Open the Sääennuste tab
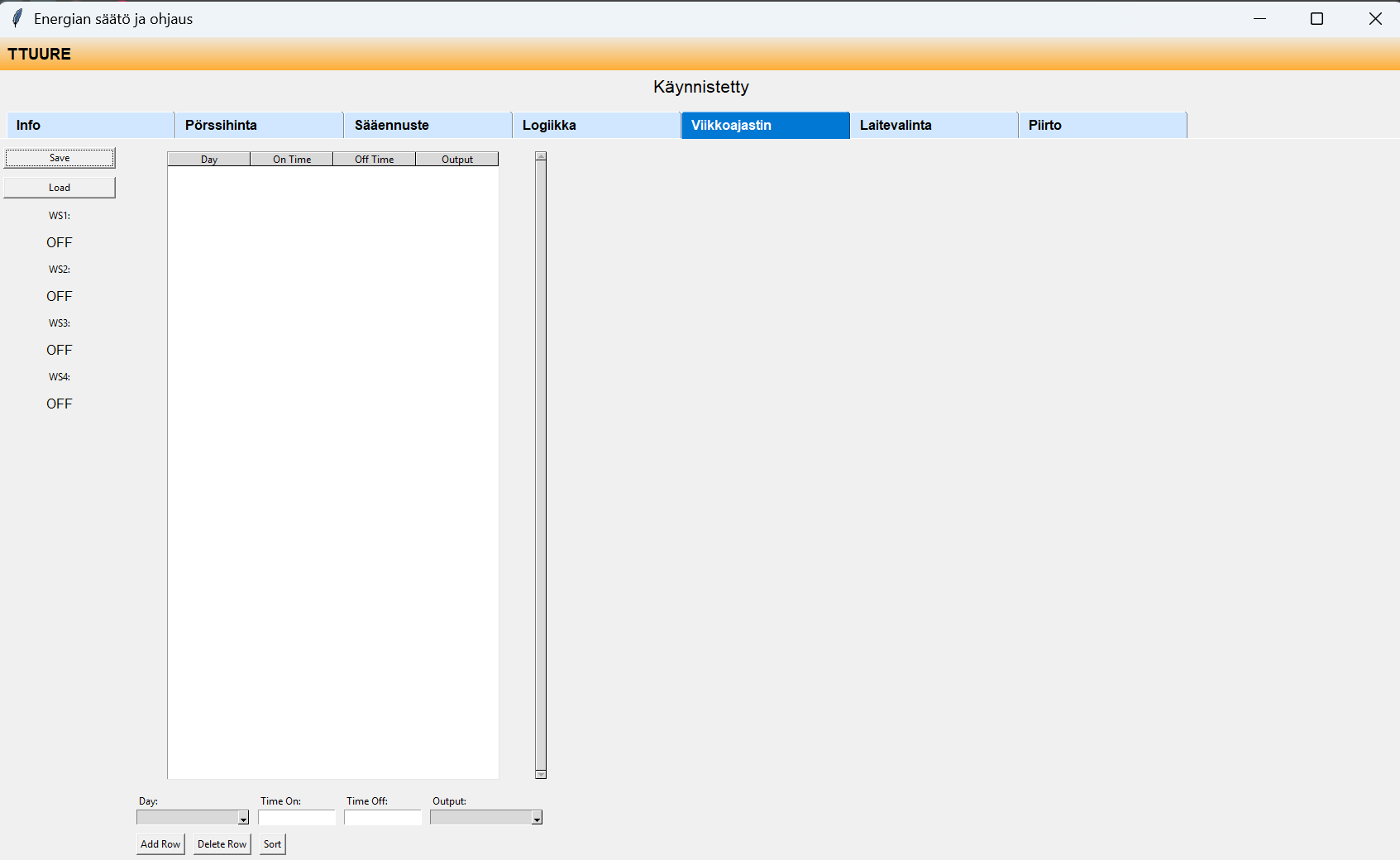1400x860 pixels. click(428, 125)
